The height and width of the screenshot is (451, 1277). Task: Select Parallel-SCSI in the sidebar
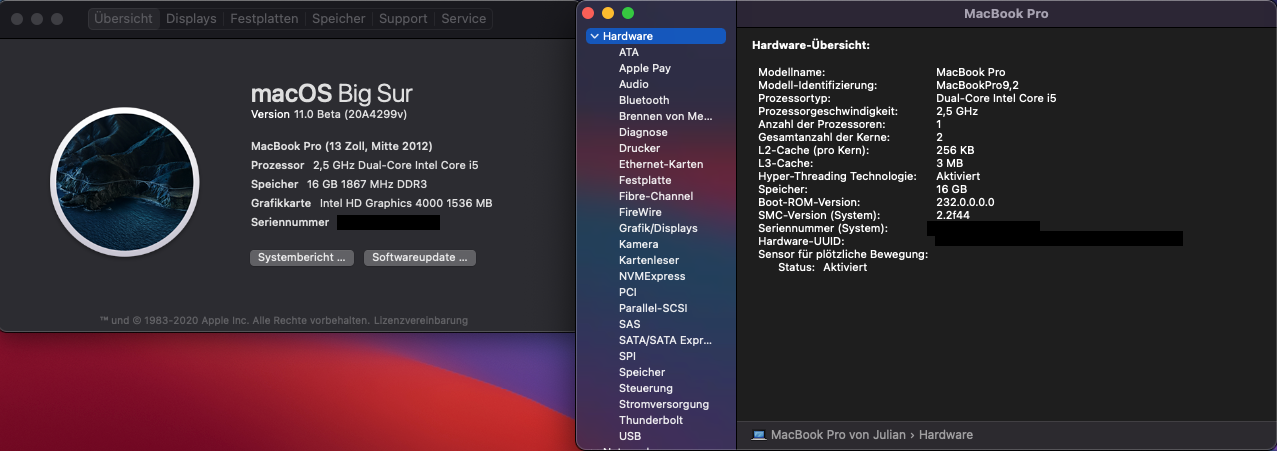(x=653, y=308)
